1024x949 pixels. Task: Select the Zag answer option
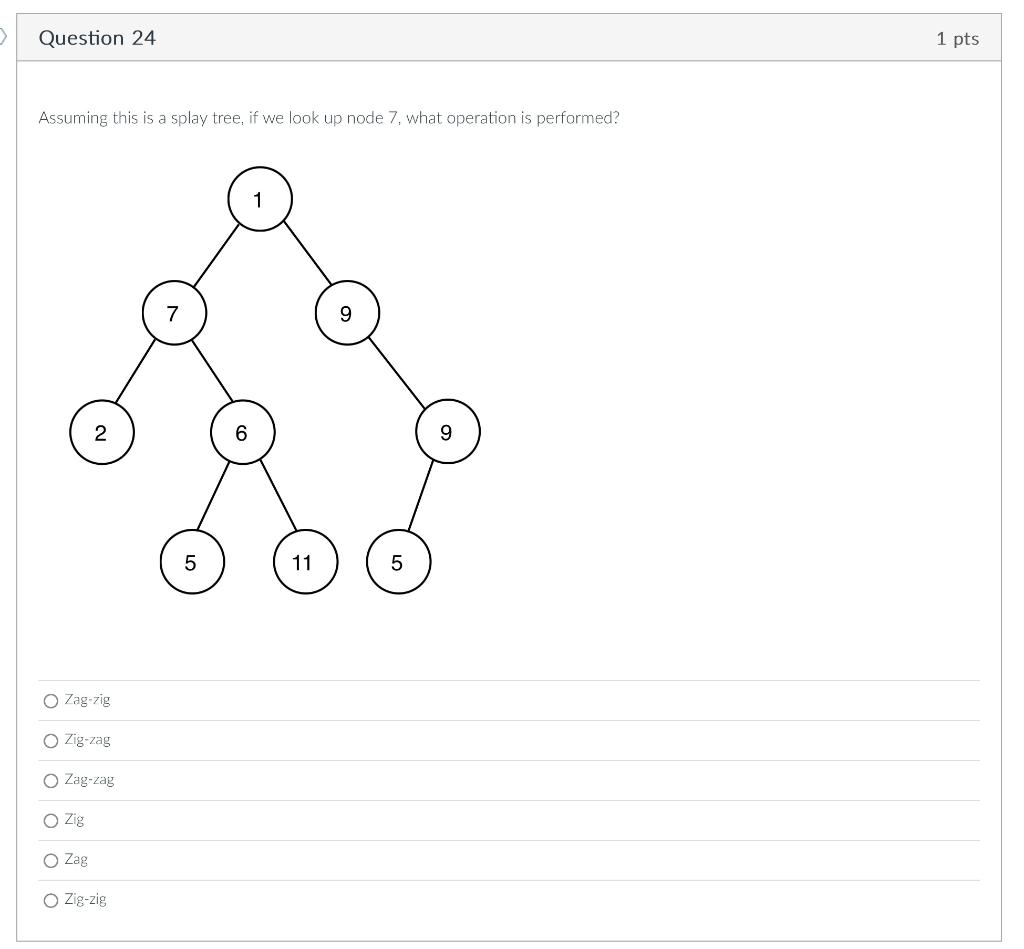click(51, 859)
